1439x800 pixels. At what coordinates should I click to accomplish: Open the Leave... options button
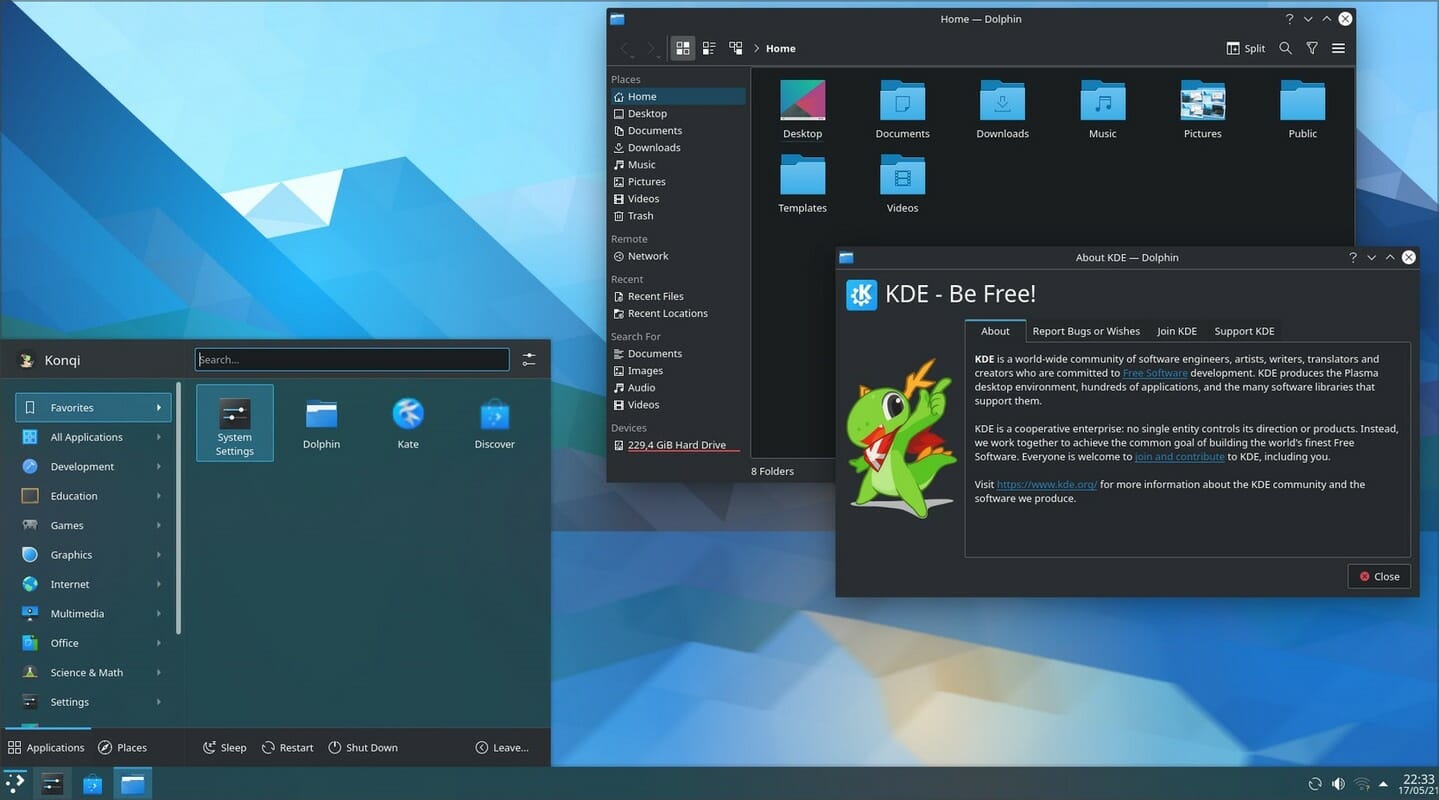point(502,747)
